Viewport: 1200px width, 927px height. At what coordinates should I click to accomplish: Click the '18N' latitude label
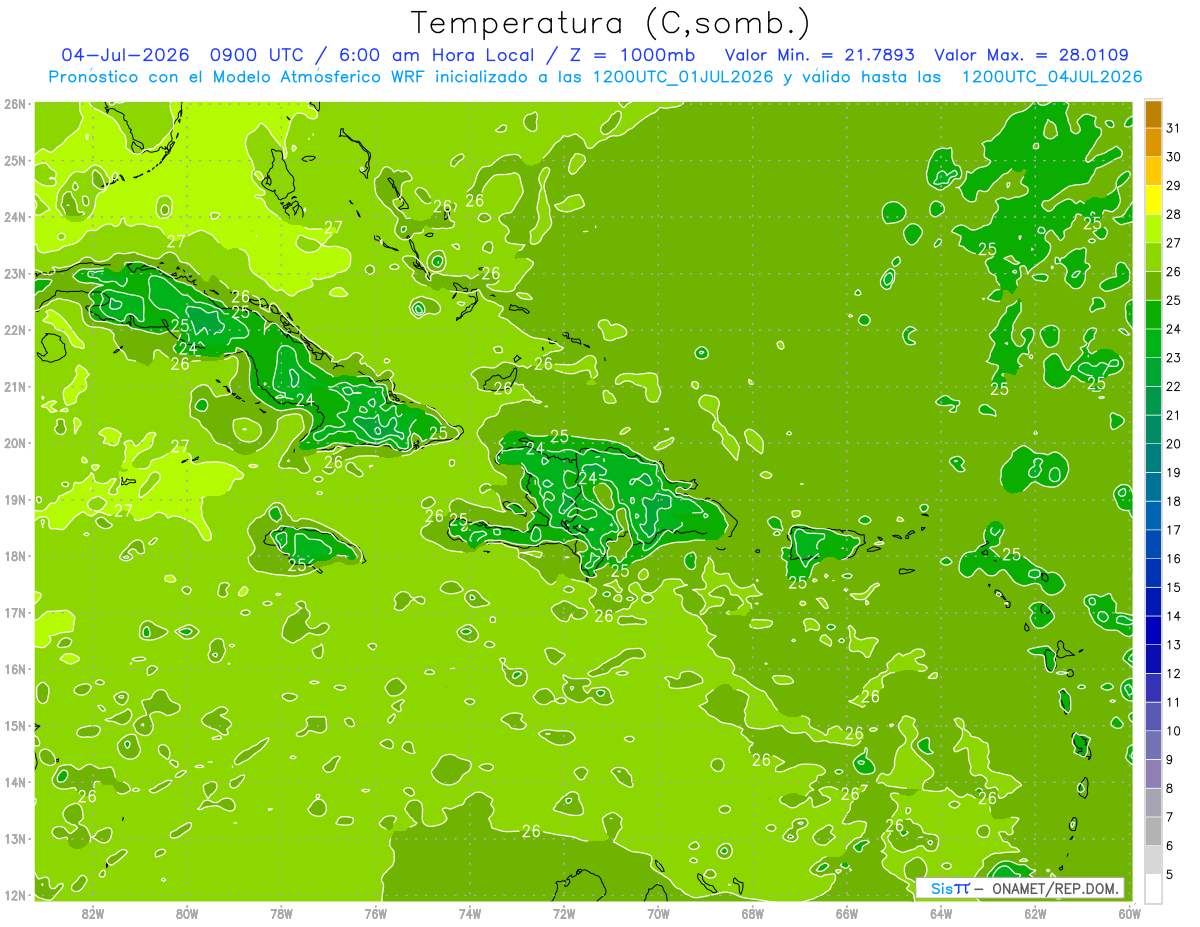point(15,556)
